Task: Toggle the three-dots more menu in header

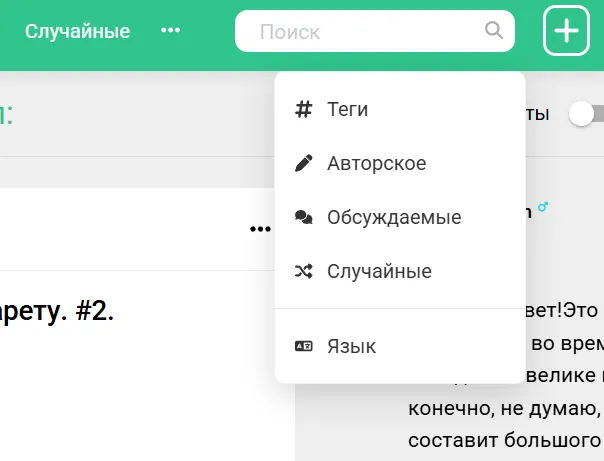Action: (170, 30)
